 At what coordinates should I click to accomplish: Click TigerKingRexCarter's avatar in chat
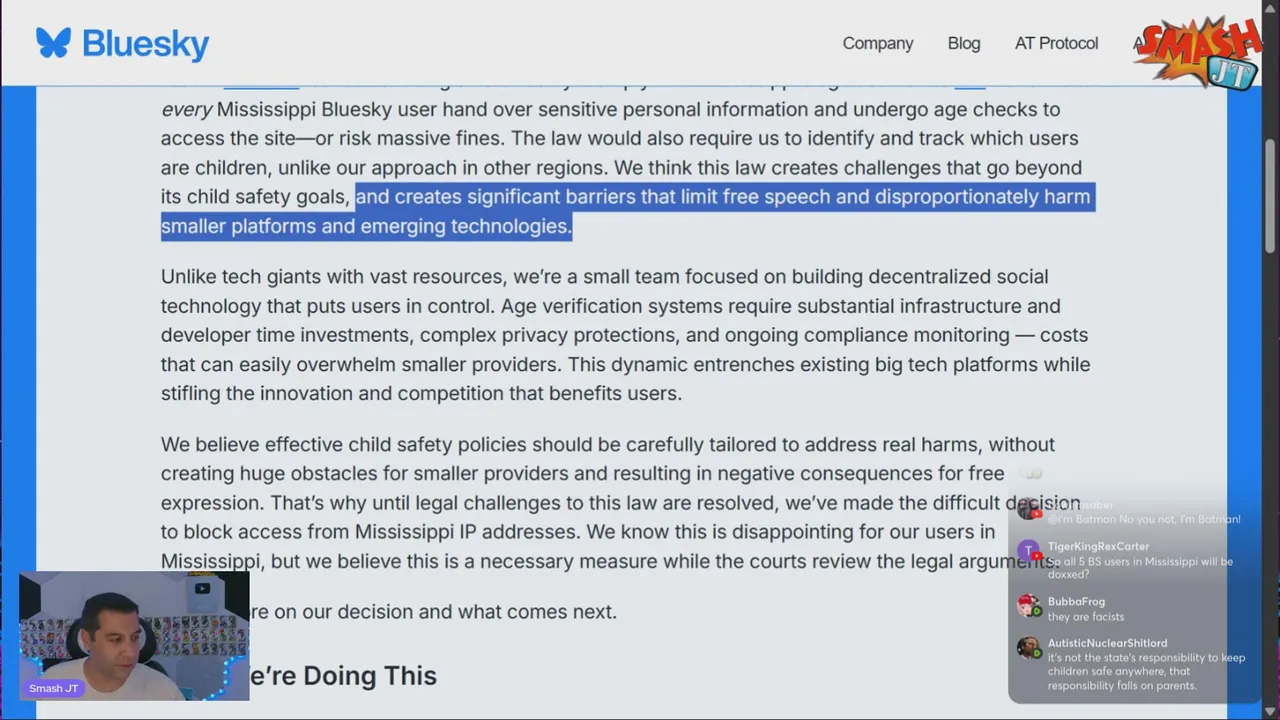(x=1028, y=551)
